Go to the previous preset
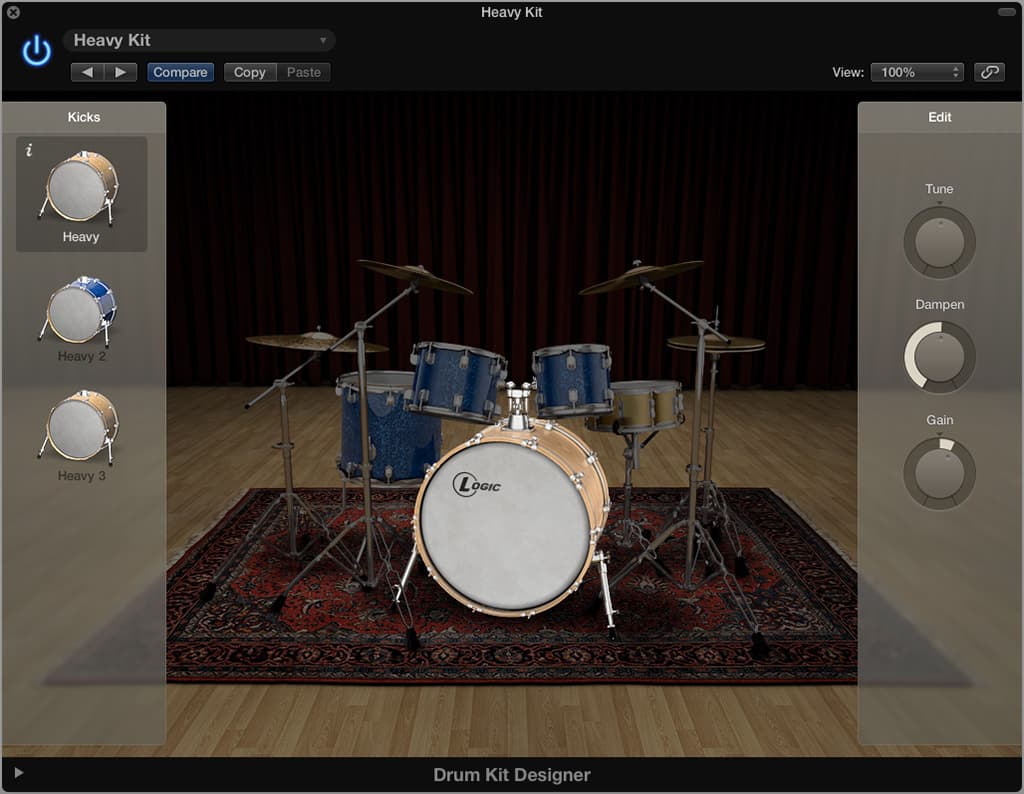The image size is (1024, 794). 88,72
